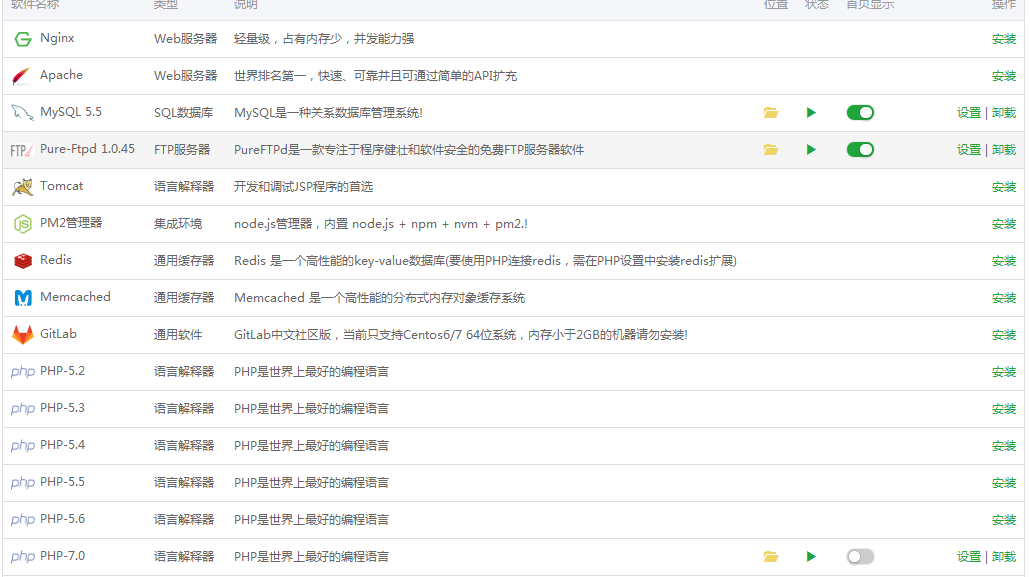The width and height of the screenshot is (1030, 577).
Task: Click the Tomcat cat icon
Action: [23, 187]
